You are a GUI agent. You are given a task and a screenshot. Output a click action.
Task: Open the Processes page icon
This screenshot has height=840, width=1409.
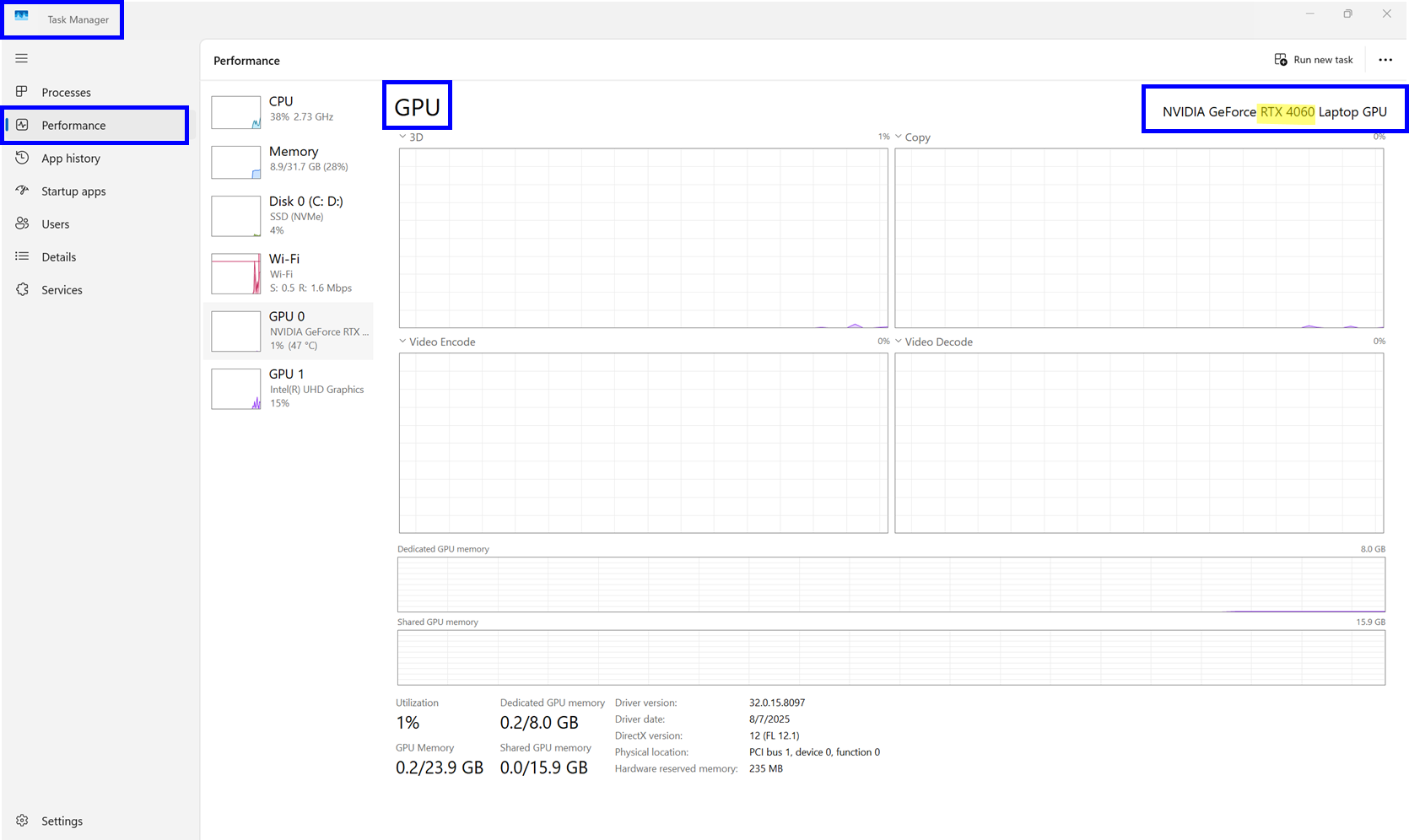pos(22,92)
